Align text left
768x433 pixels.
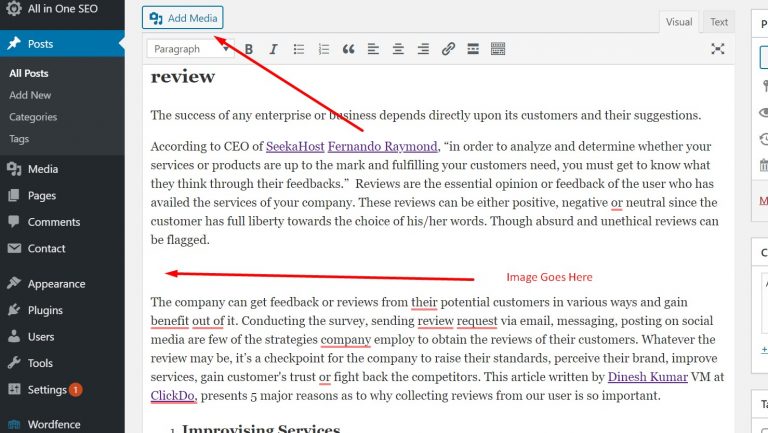point(373,49)
